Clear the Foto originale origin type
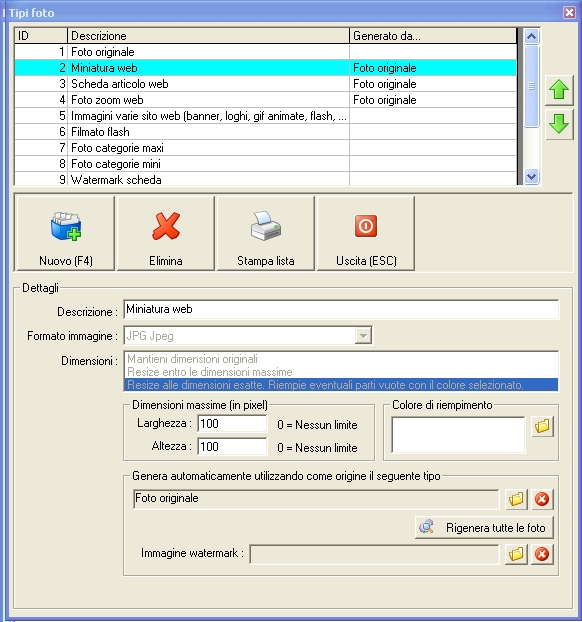Viewport: 582px width, 622px height. tap(542, 499)
